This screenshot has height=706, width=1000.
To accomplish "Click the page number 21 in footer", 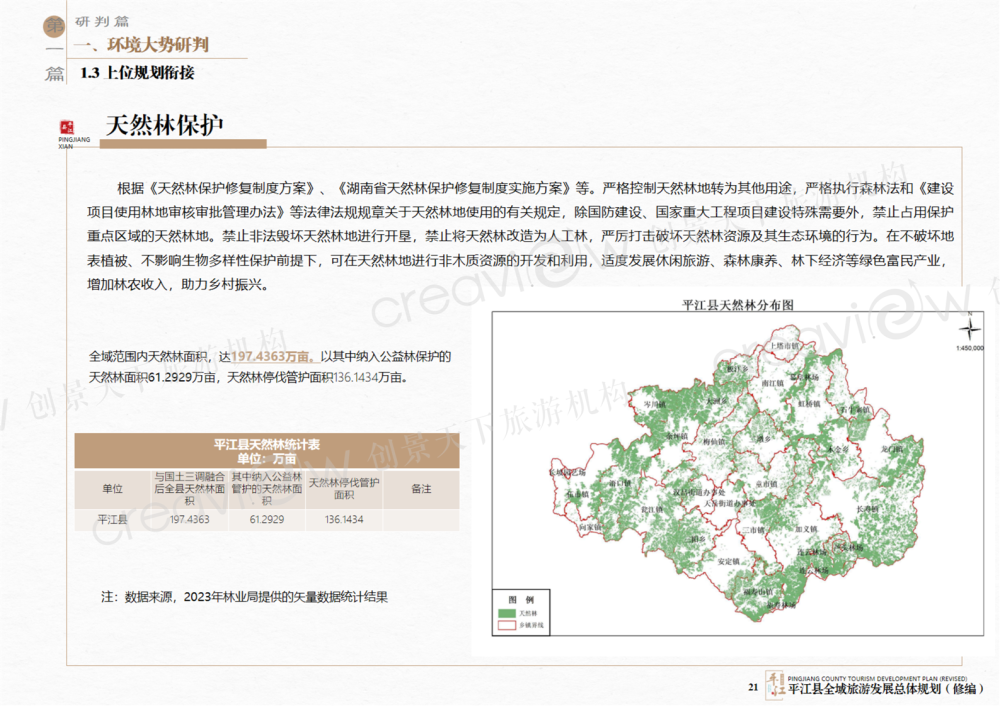I will pyautogui.click(x=752, y=687).
